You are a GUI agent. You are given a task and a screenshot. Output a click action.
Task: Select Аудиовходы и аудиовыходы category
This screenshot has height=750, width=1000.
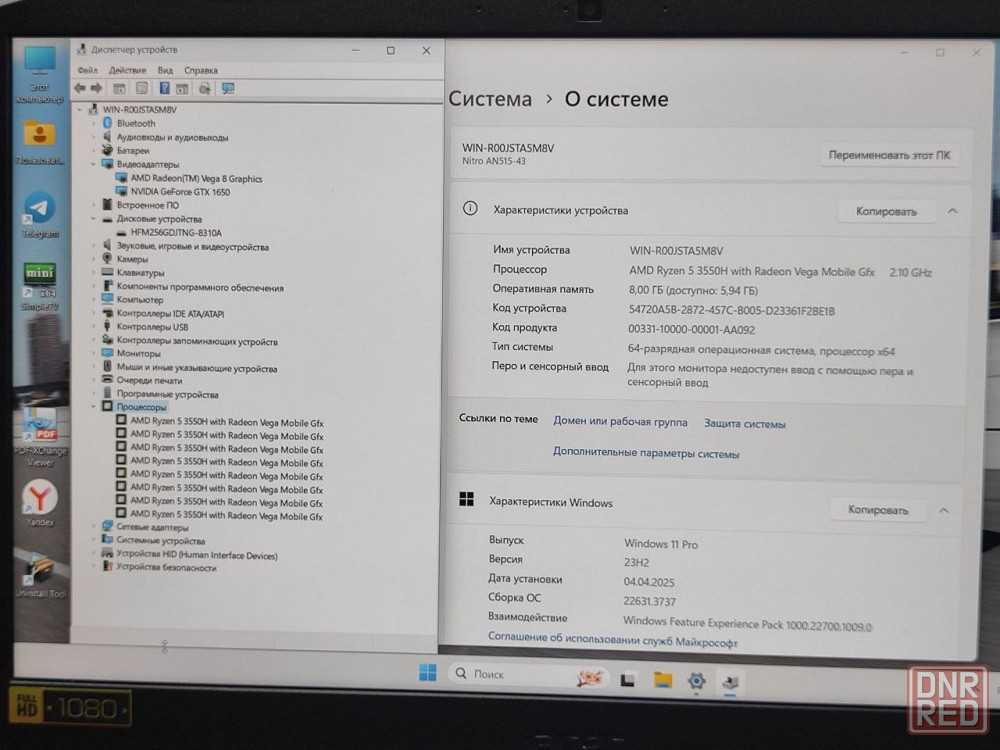click(x=172, y=137)
